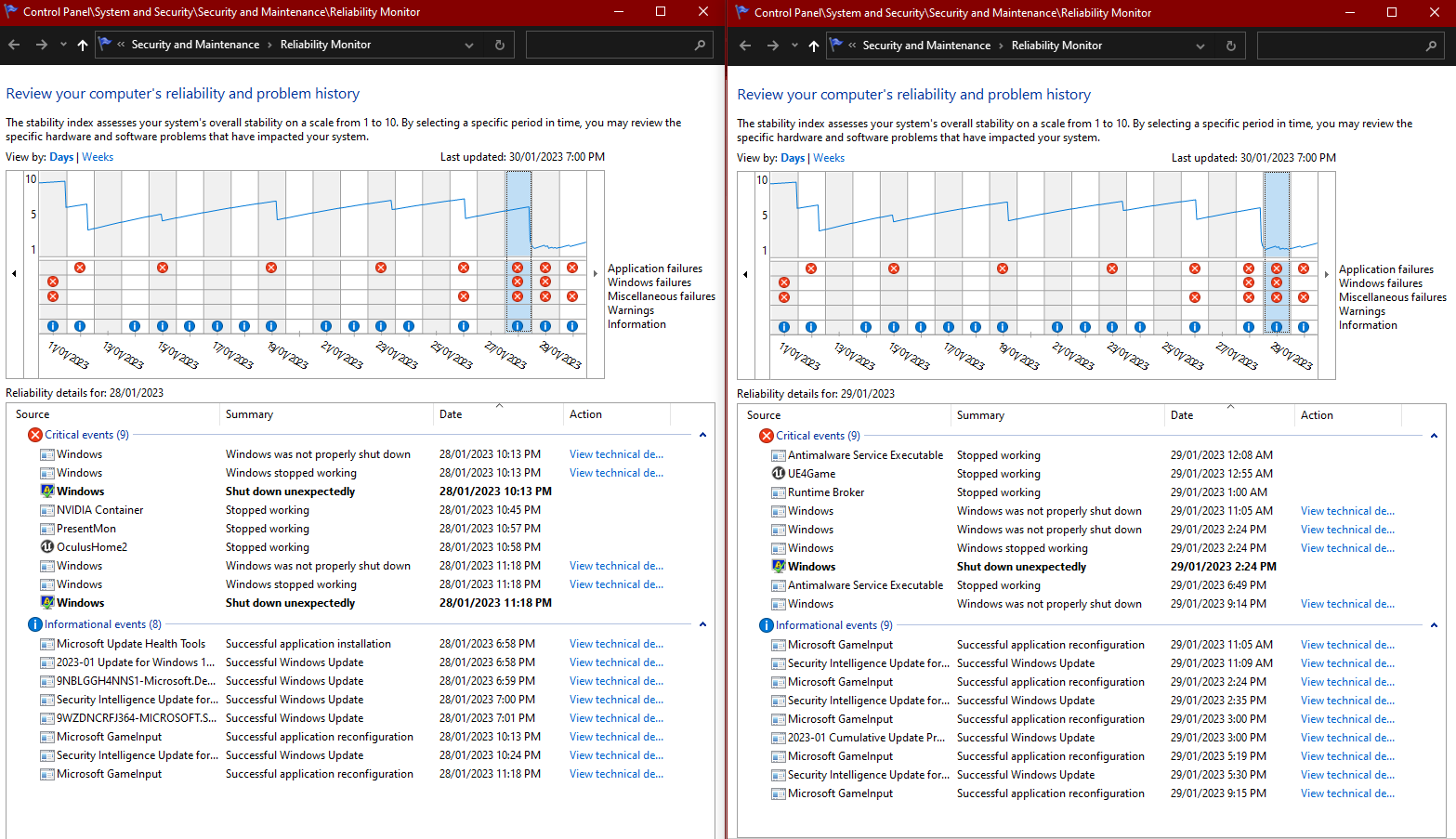Select 11/01/2023 Windows failure marker in left chart

[53, 282]
